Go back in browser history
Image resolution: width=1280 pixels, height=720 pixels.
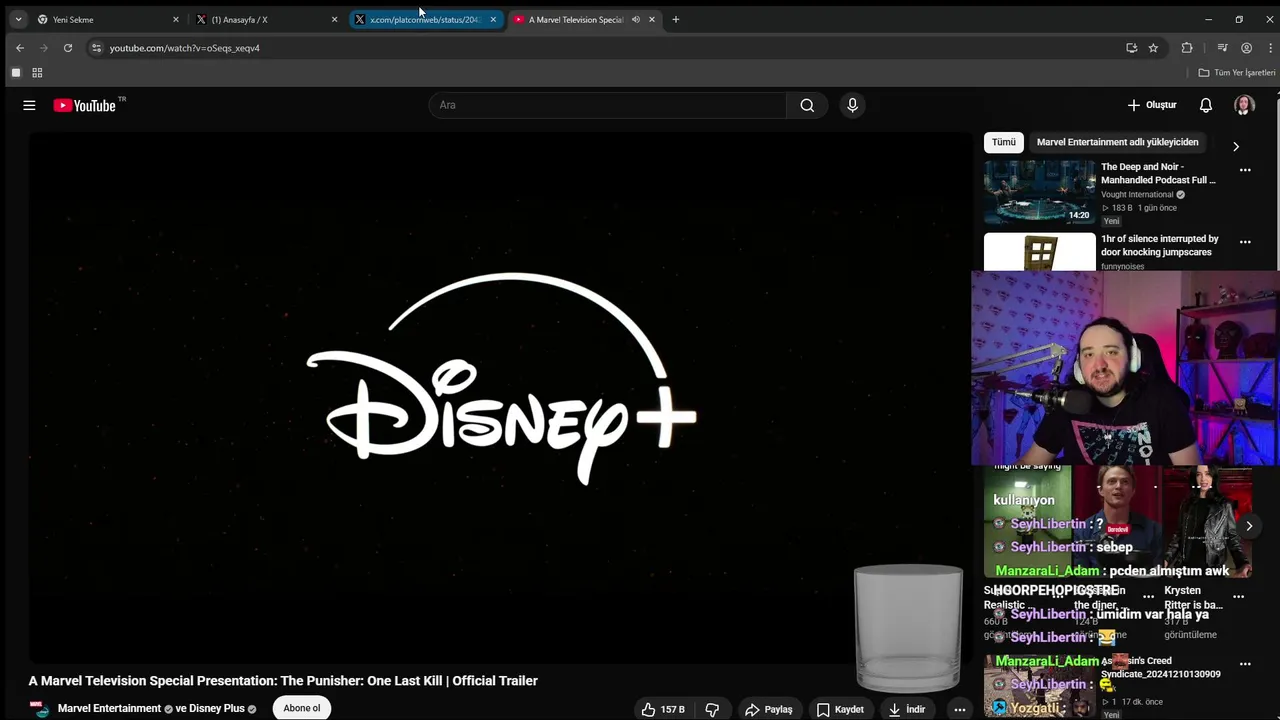(20, 48)
